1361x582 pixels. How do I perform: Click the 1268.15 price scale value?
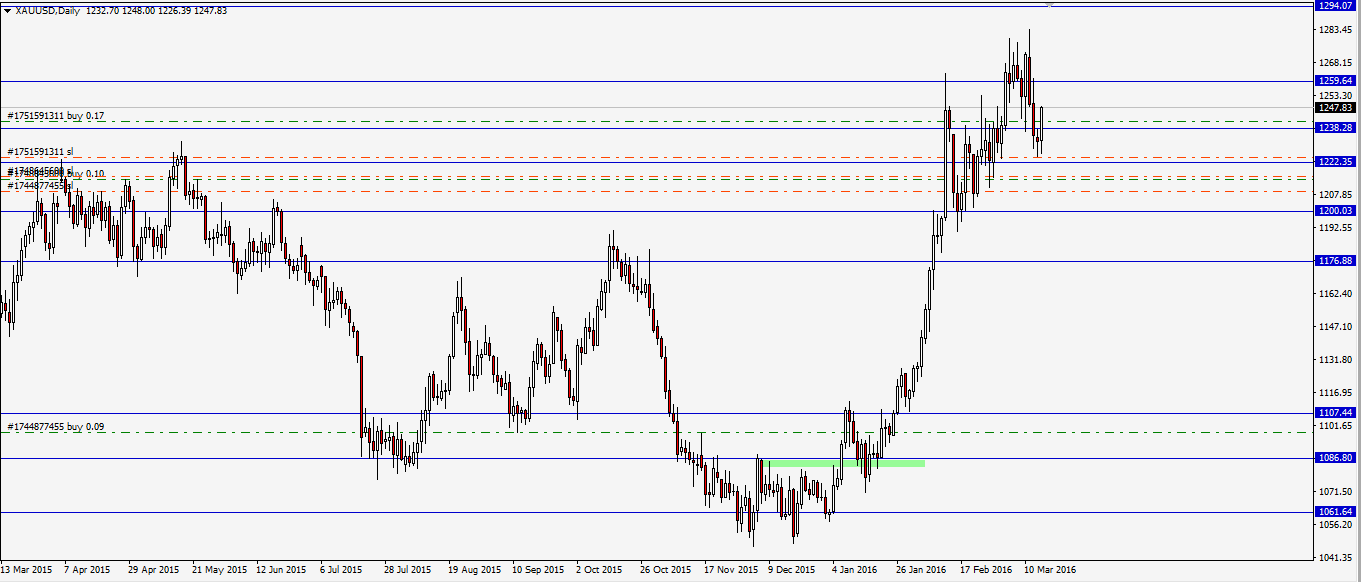tap(1336, 63)
